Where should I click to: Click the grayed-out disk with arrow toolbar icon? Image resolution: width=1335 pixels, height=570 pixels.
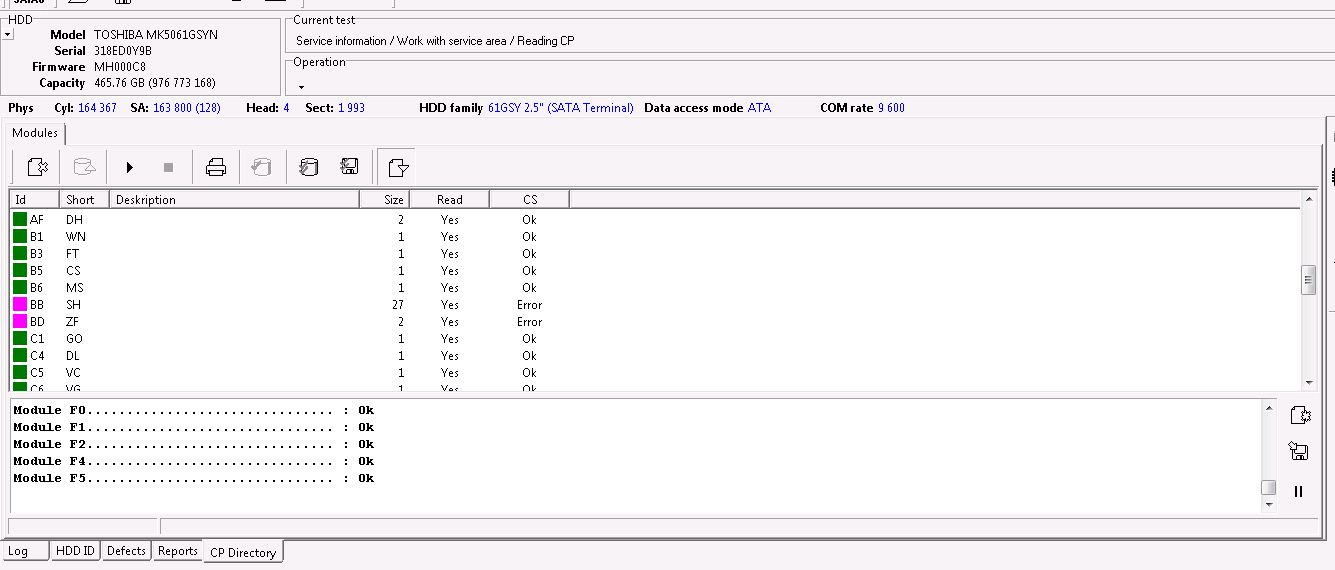[85, 167]
